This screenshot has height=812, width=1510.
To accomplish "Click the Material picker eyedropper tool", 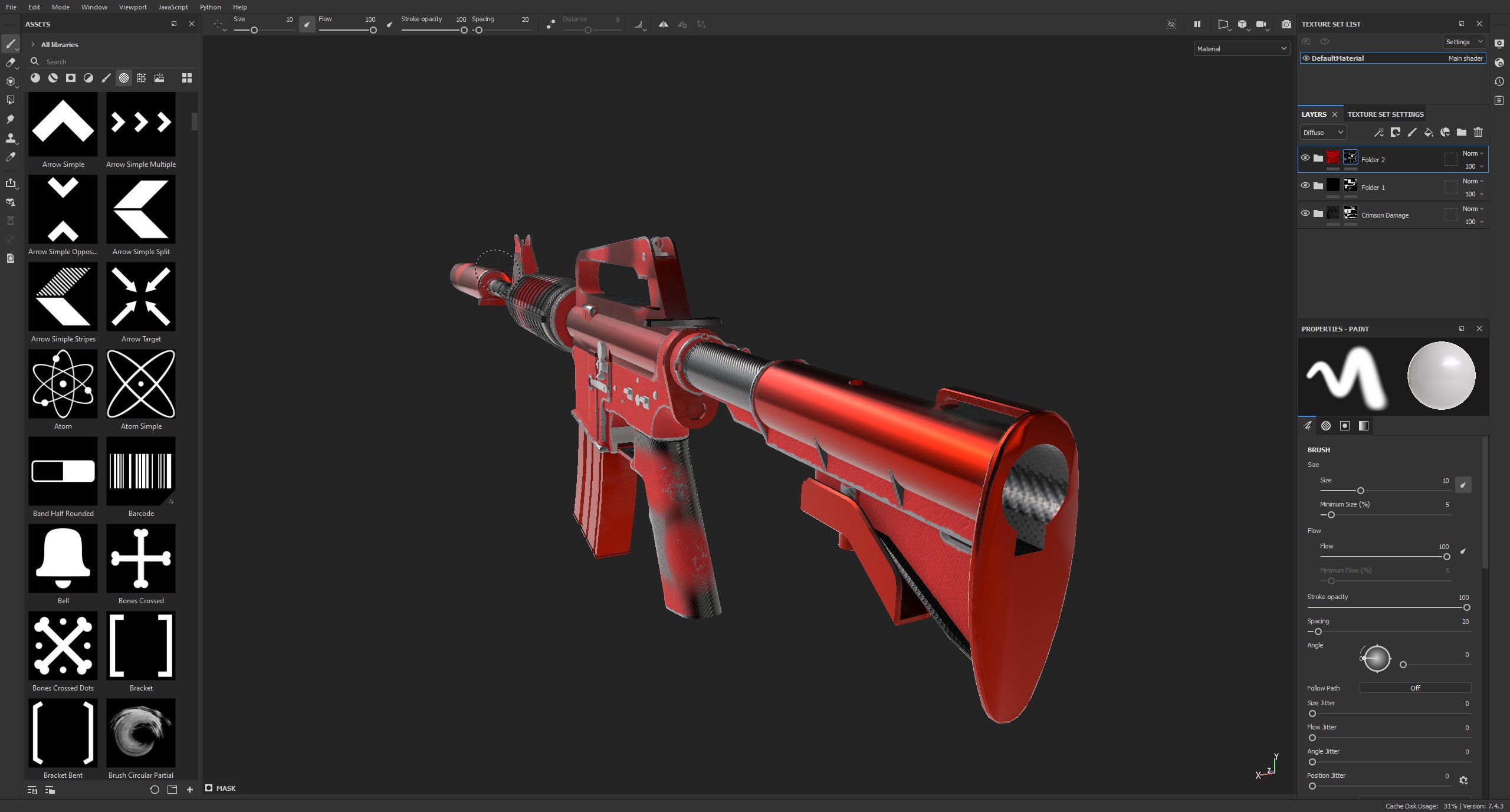I will (10, 157).
